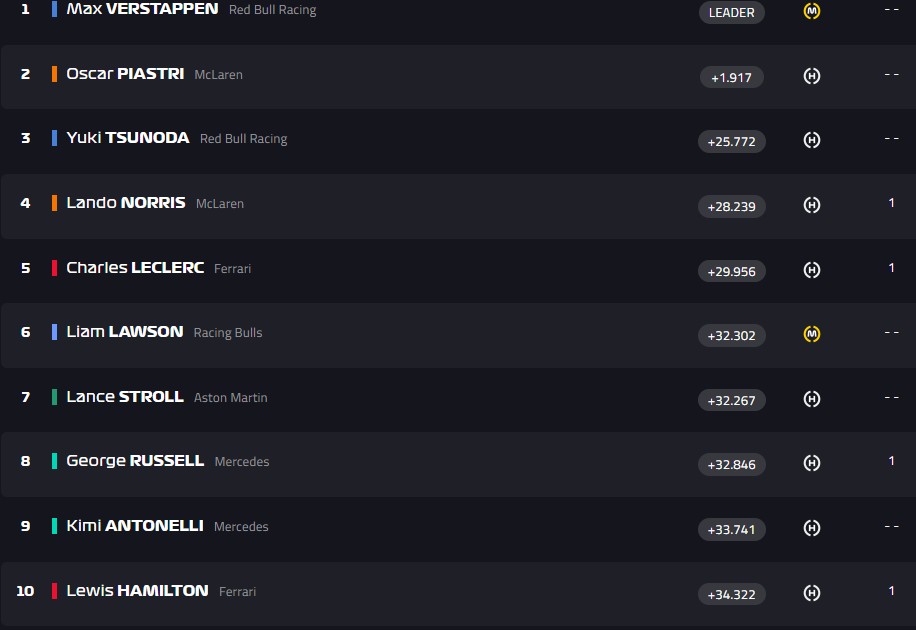Click Lawson's yellow medium tyre icon
The image size is (916, 630).
point(812,334)
